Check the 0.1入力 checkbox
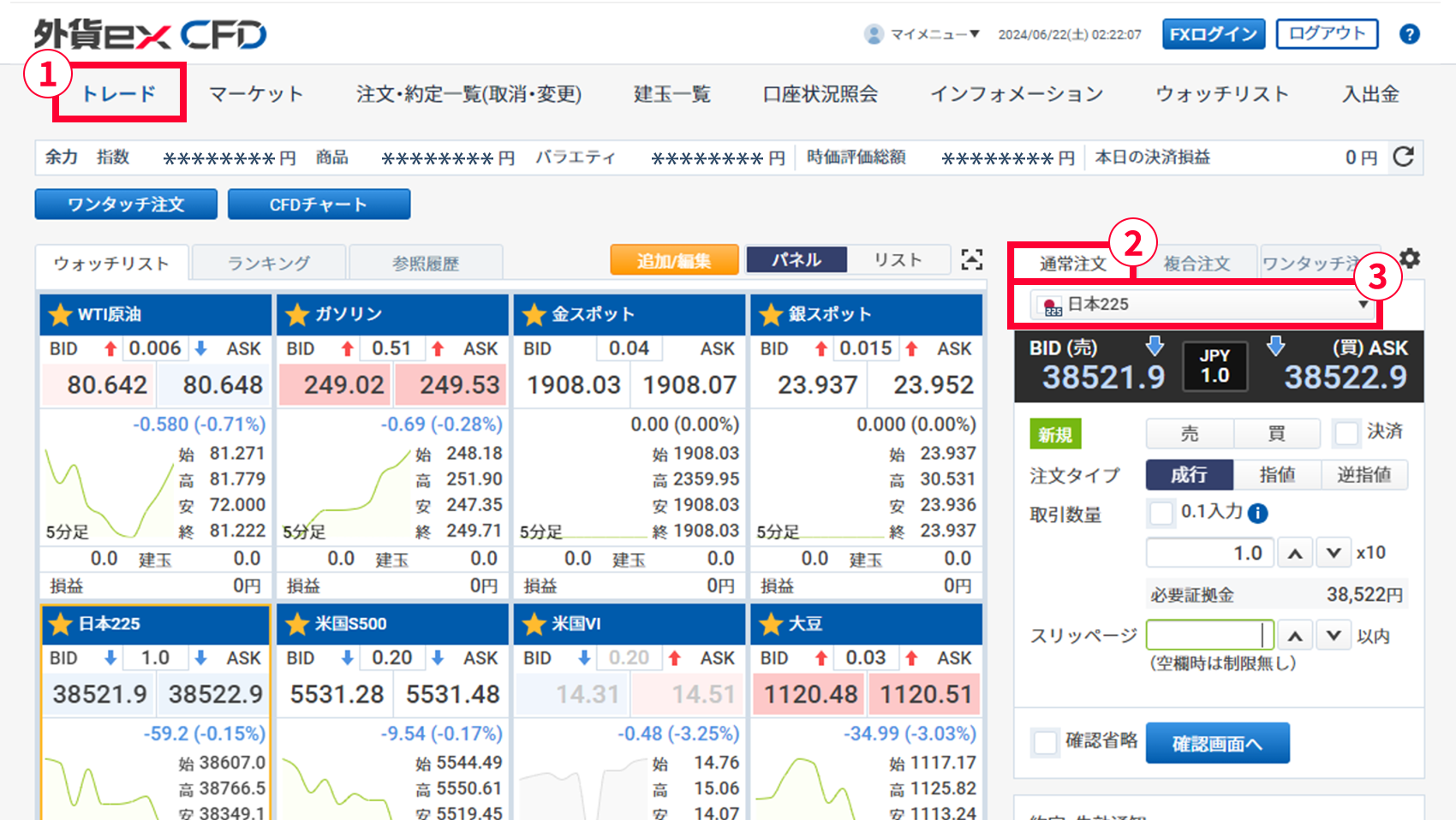The width and height of the screenshot is (1456, 820). click(x=1161, y=513)
